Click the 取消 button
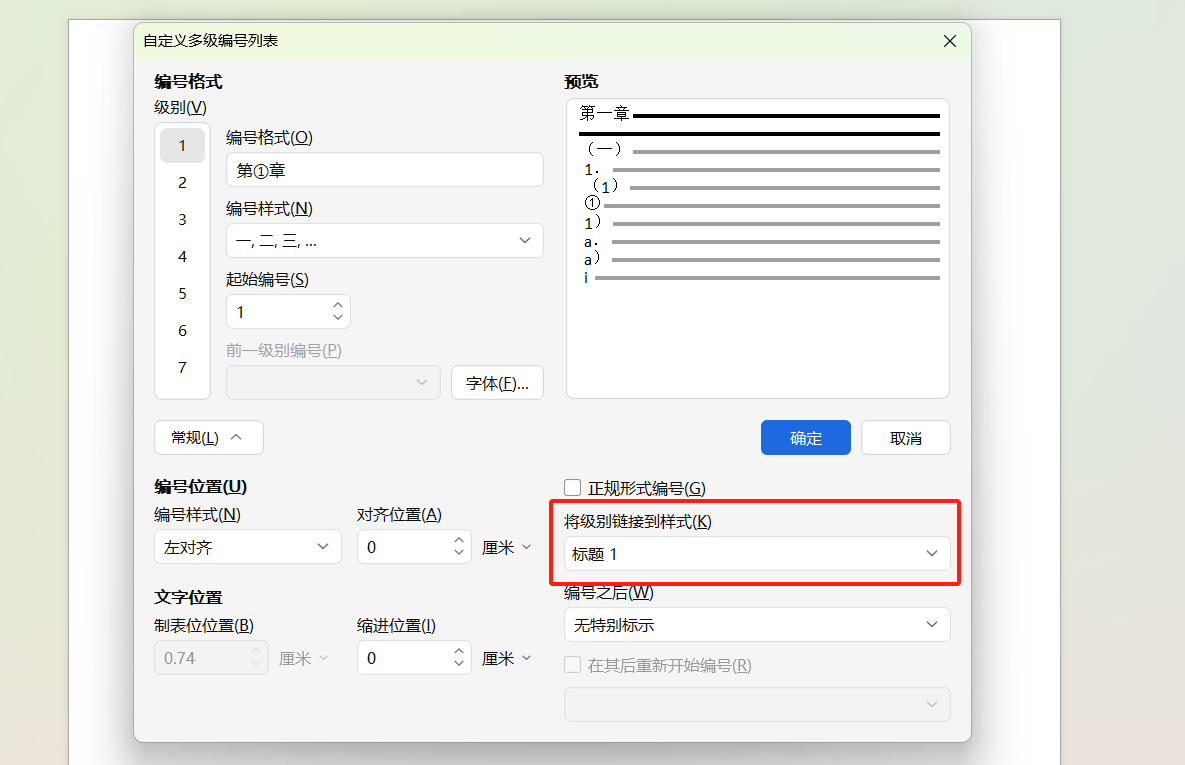 pos(905,437)
